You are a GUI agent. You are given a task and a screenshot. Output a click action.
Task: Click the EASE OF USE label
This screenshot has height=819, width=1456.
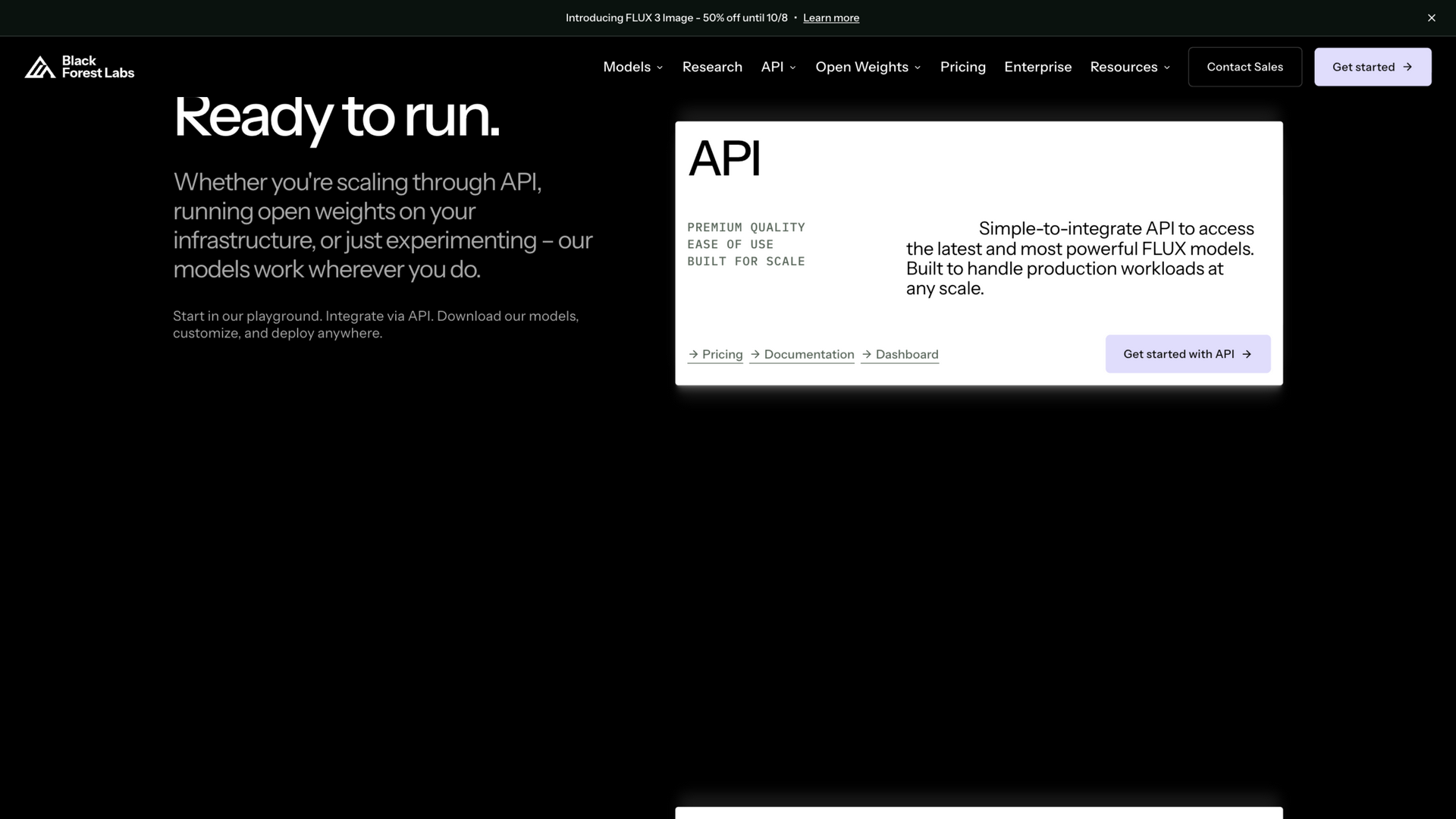pos(730,244)
